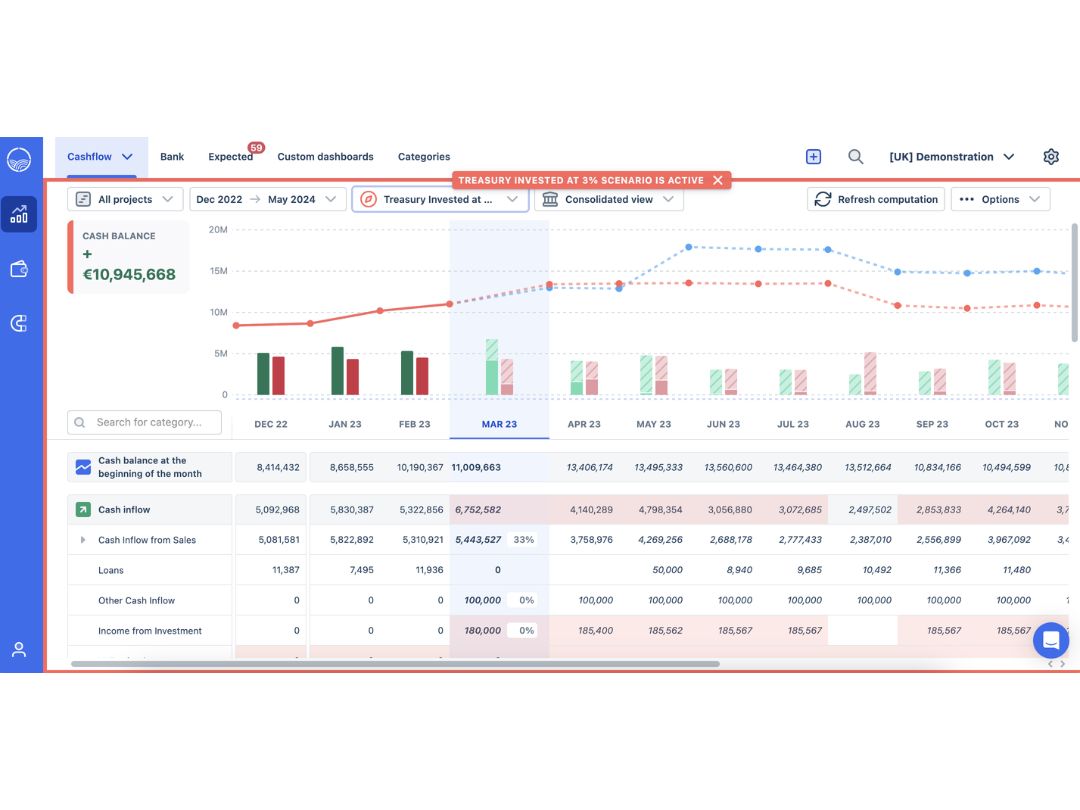This screenshot has height=810, width=1080.
Task: Click the APR 23 column header
Action: pos(584,424)
